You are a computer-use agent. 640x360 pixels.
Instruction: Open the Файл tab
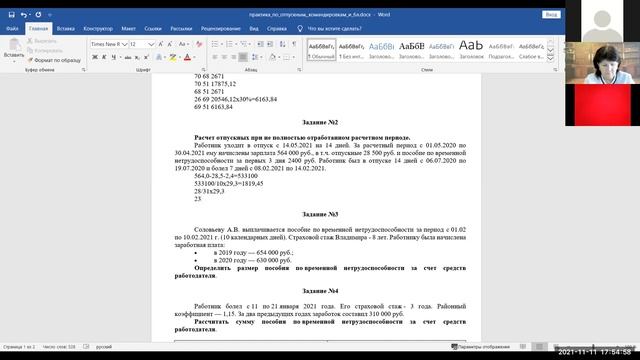(x=12, y=29)
